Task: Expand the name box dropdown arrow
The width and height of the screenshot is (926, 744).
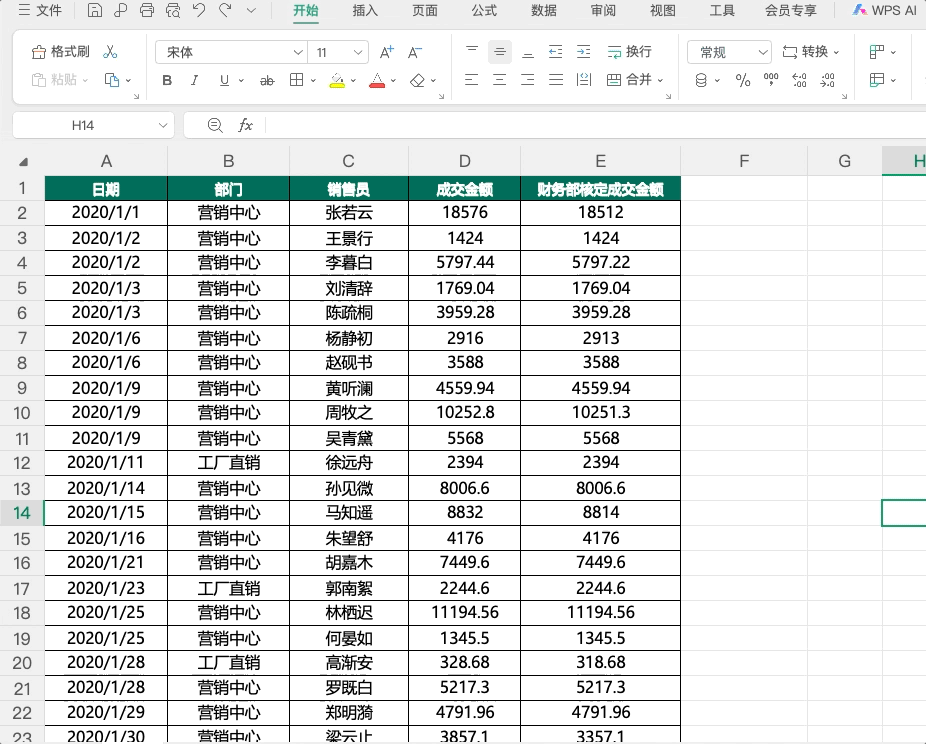Action: (163, 125)
